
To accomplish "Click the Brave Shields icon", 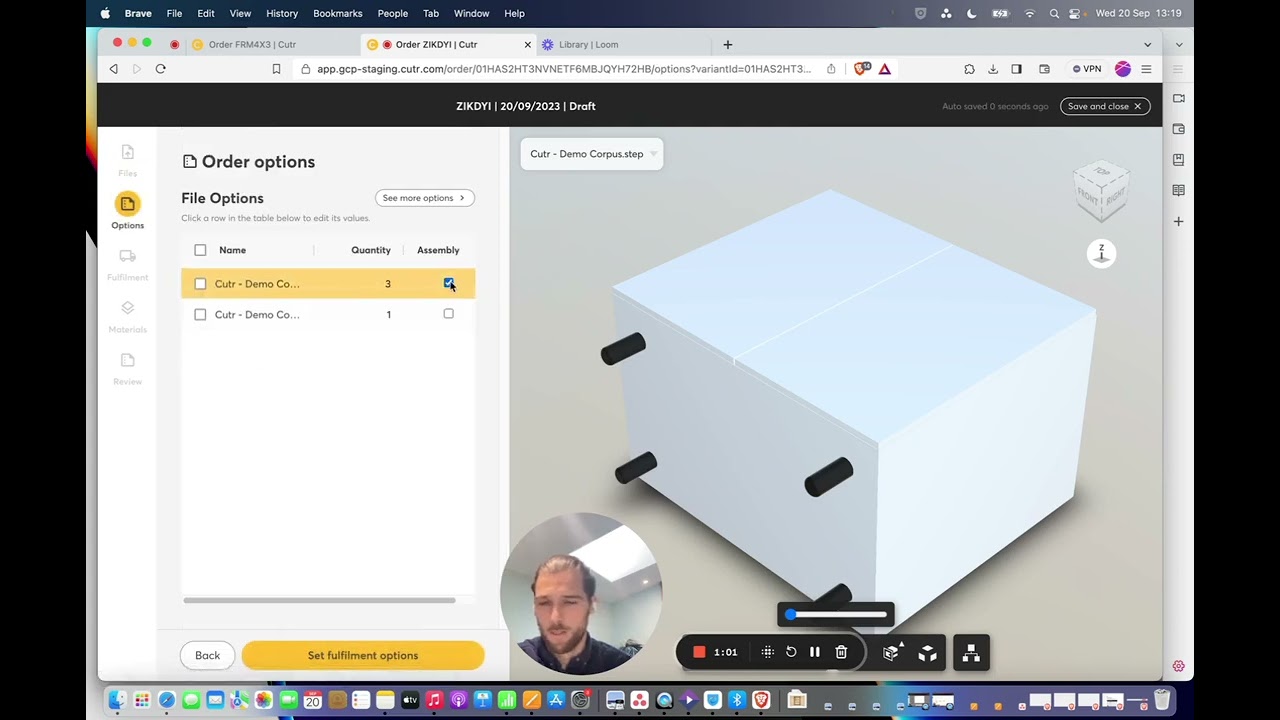I will [860, 69].
